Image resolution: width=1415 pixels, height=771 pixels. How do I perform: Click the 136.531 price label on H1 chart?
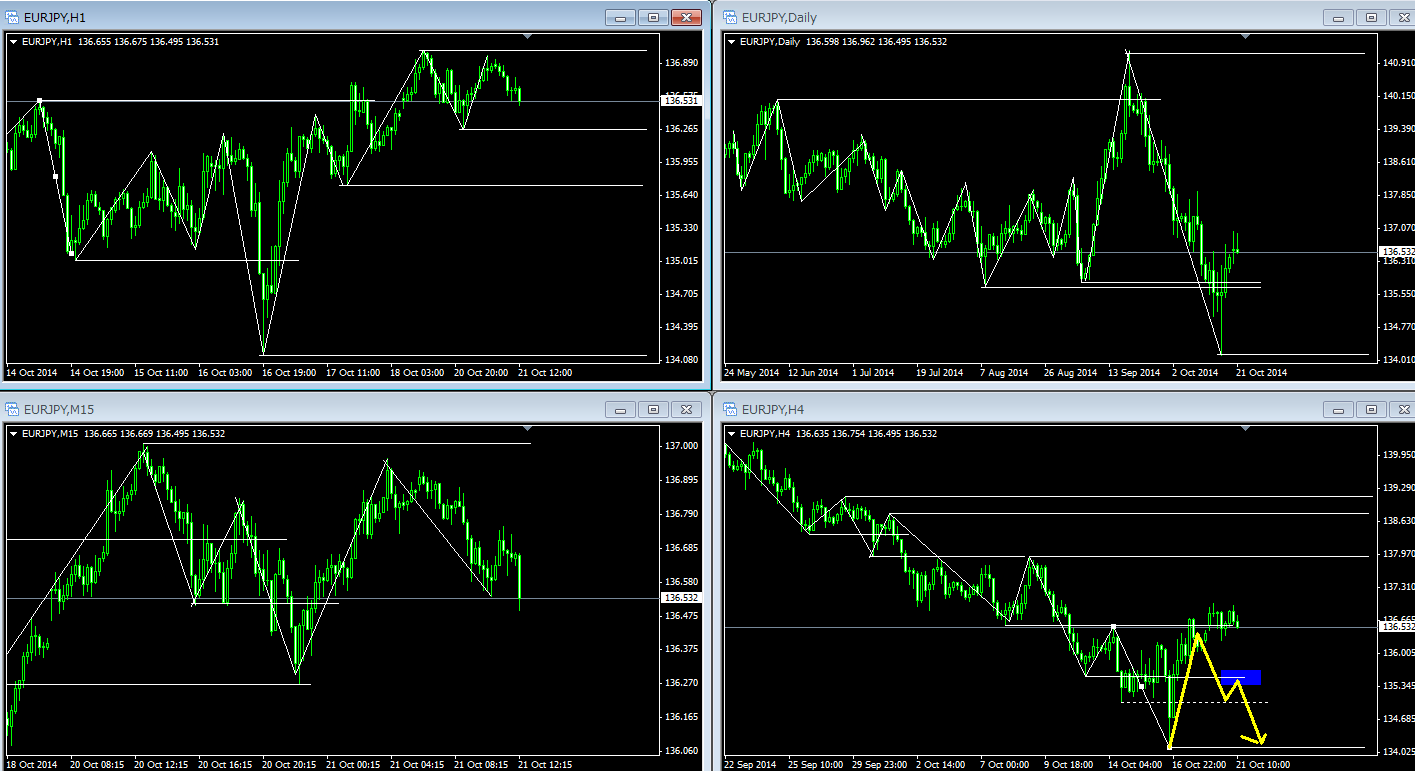(x=680, y=101)
